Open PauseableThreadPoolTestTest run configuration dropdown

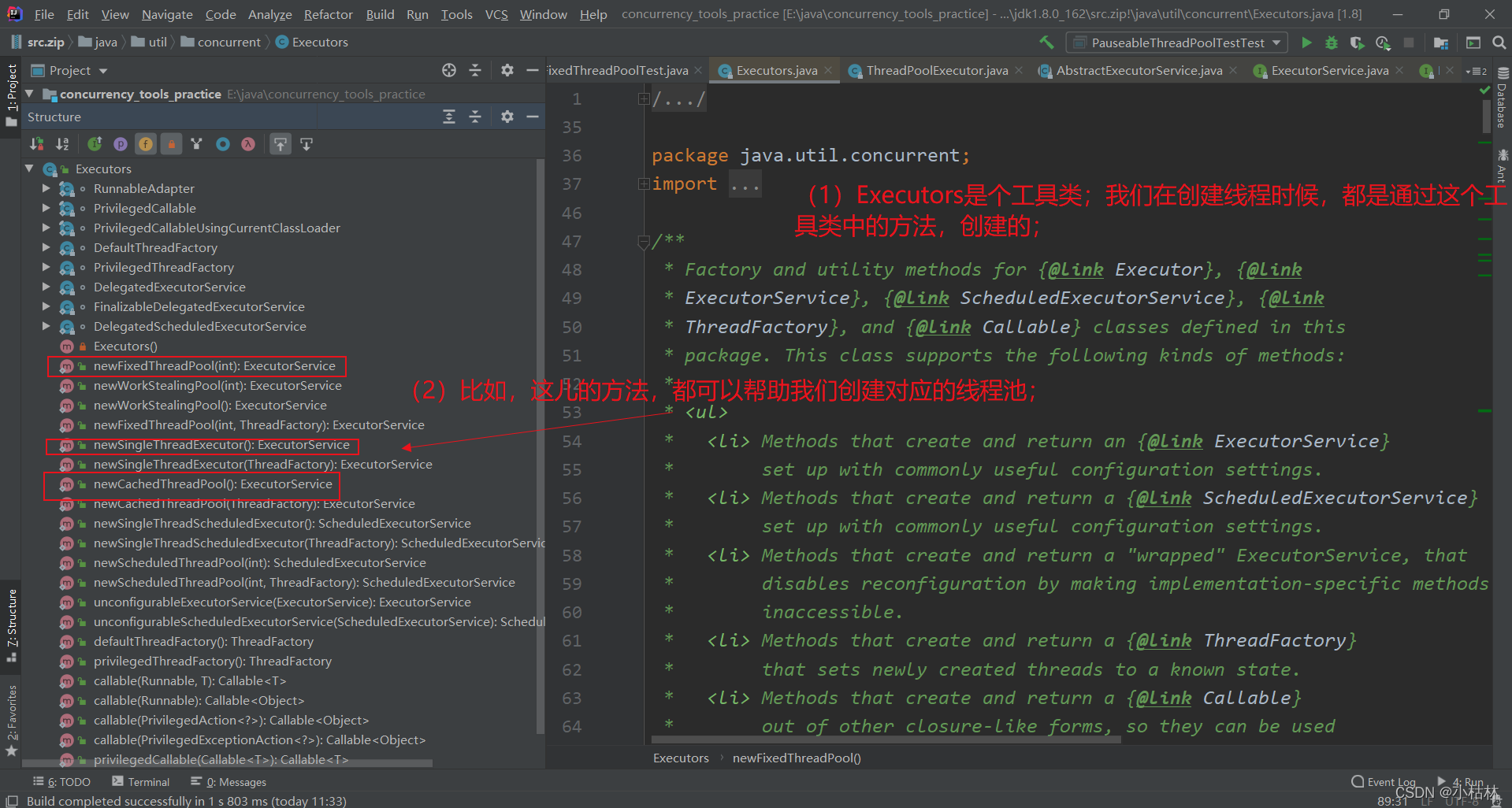(x=1176, y=43)
